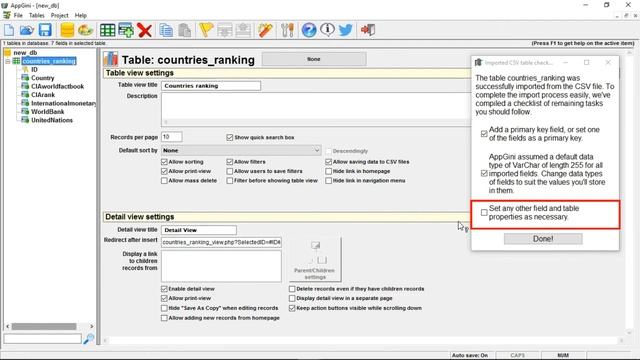Open the Tables menu

point(37,15)
